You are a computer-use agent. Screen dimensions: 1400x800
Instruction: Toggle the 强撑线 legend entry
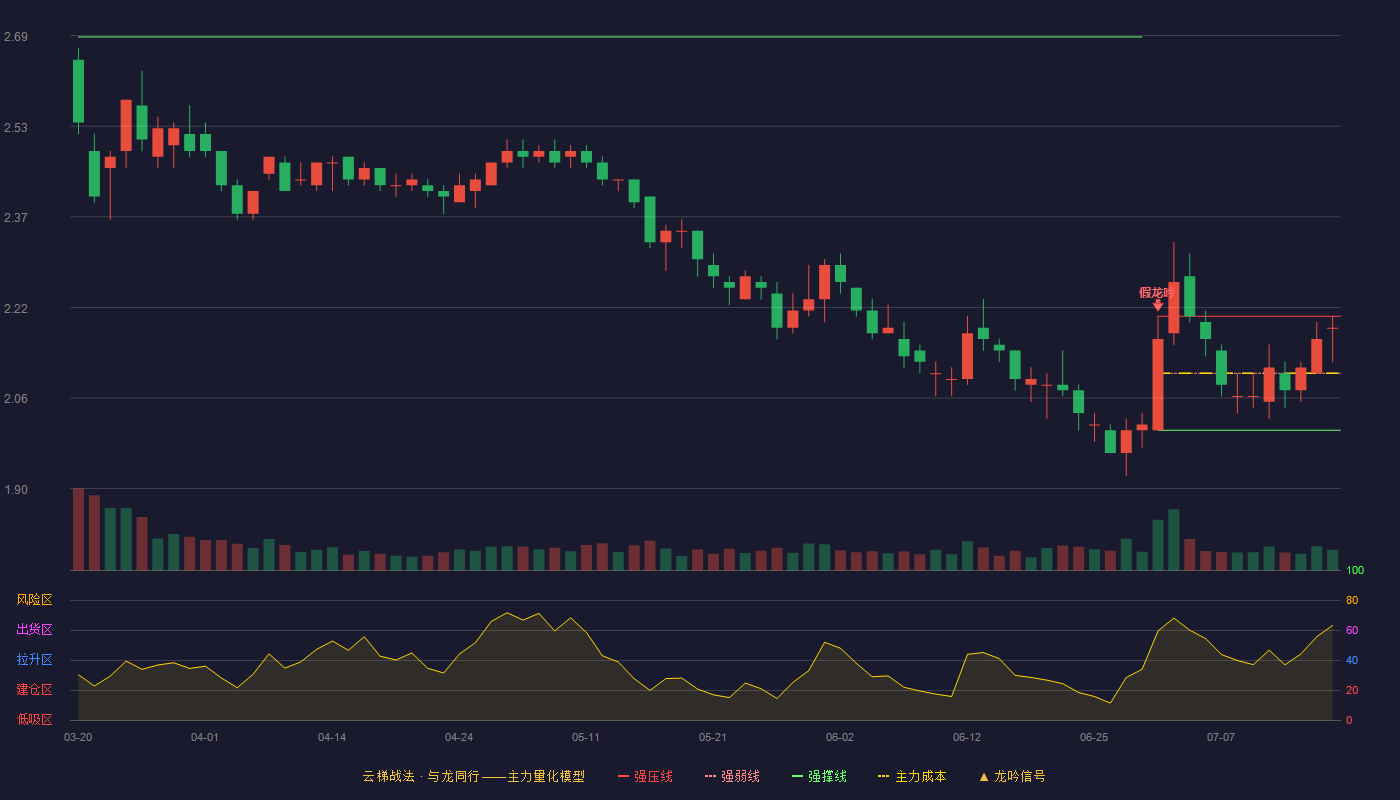point(819,776)
